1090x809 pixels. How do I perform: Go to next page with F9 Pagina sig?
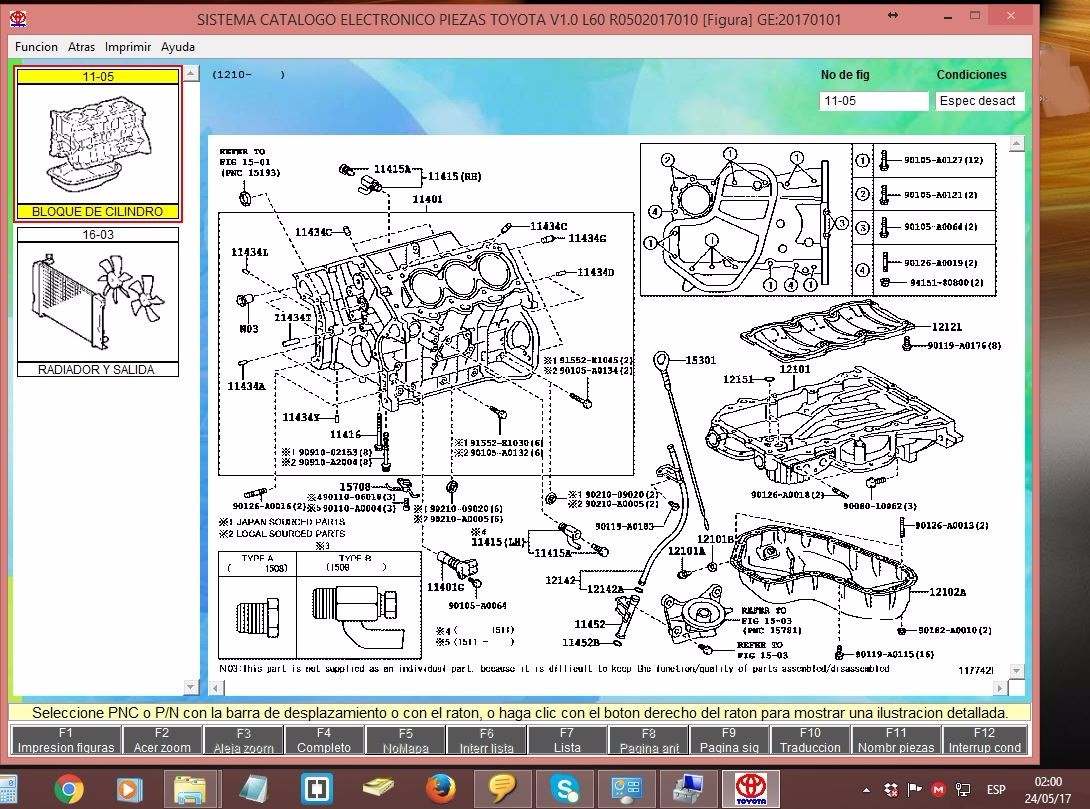tap(729, 740)
